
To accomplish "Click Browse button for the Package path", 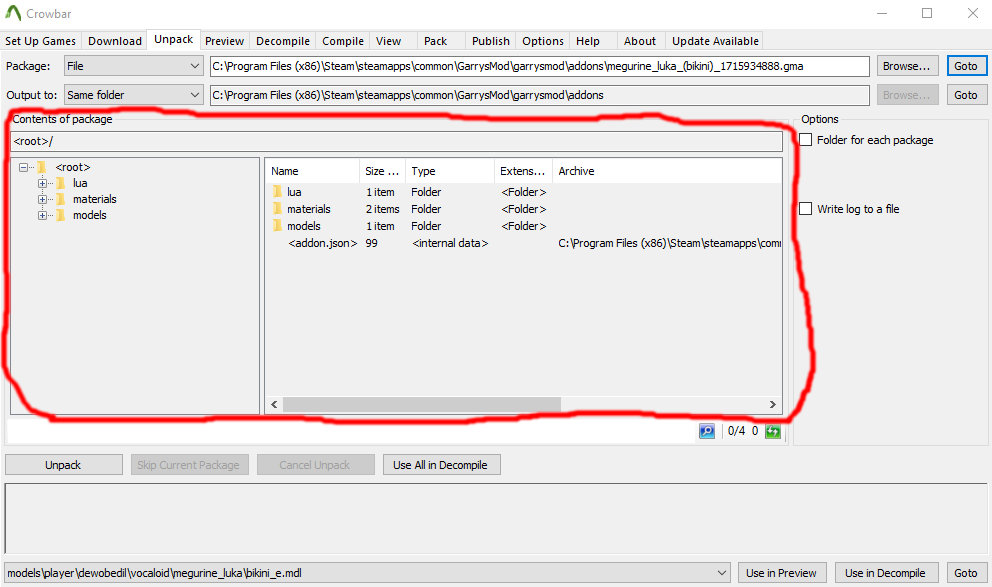I will coord(907,66).
